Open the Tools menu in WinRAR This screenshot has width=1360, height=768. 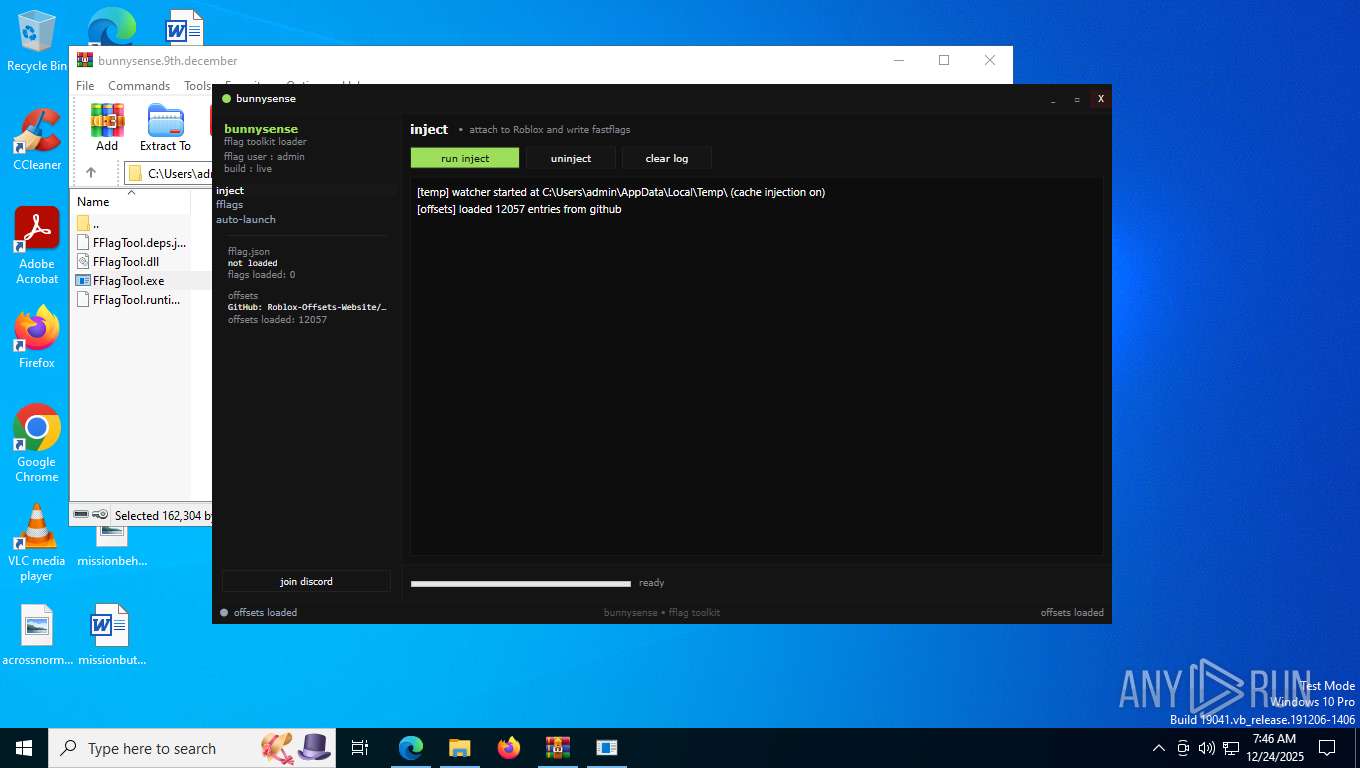coord(197,86)
